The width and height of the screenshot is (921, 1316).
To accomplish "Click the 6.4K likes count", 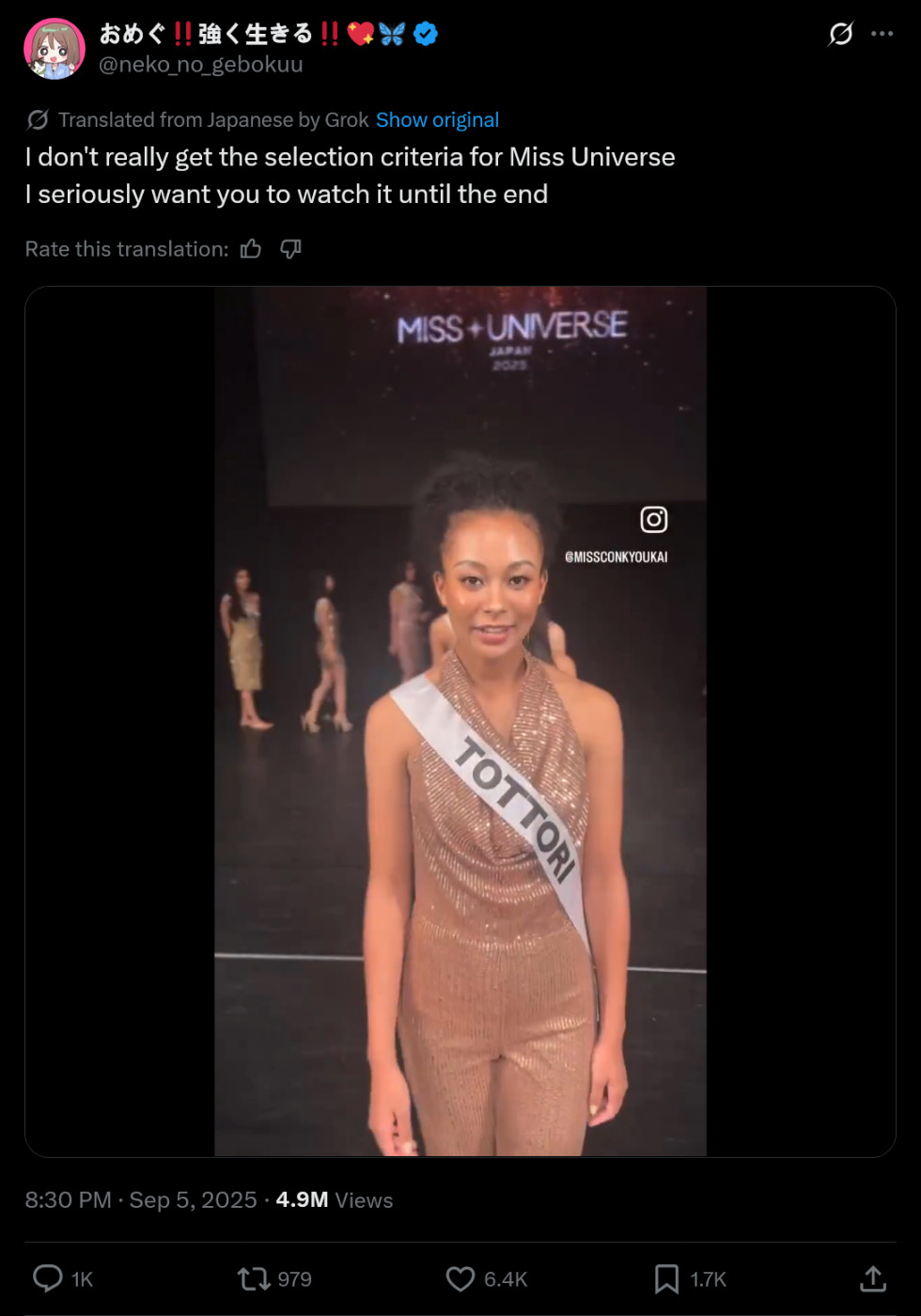I will [506, 1279].
